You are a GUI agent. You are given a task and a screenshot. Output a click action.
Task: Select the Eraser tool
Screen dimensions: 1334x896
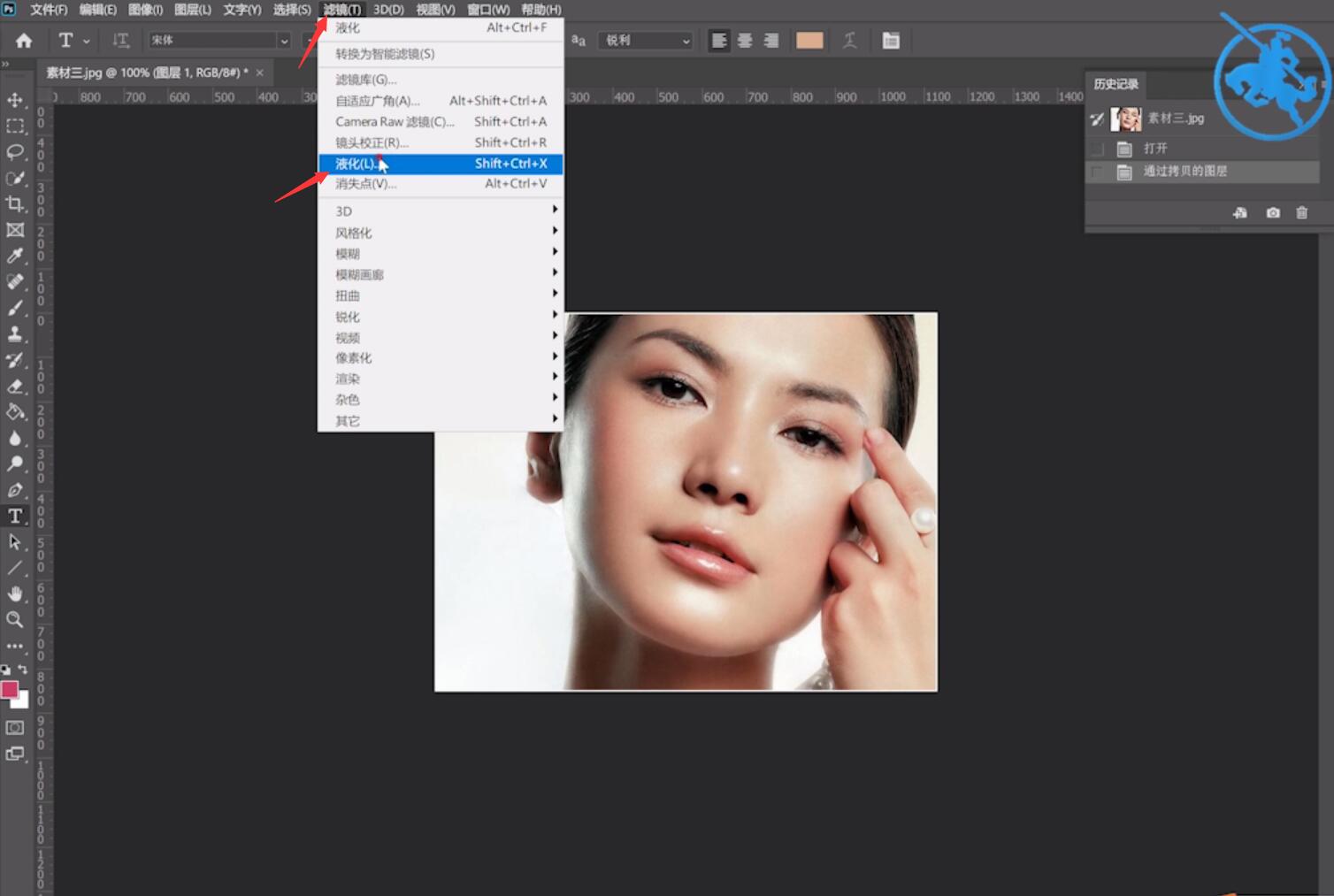click(x=15, y=386)
